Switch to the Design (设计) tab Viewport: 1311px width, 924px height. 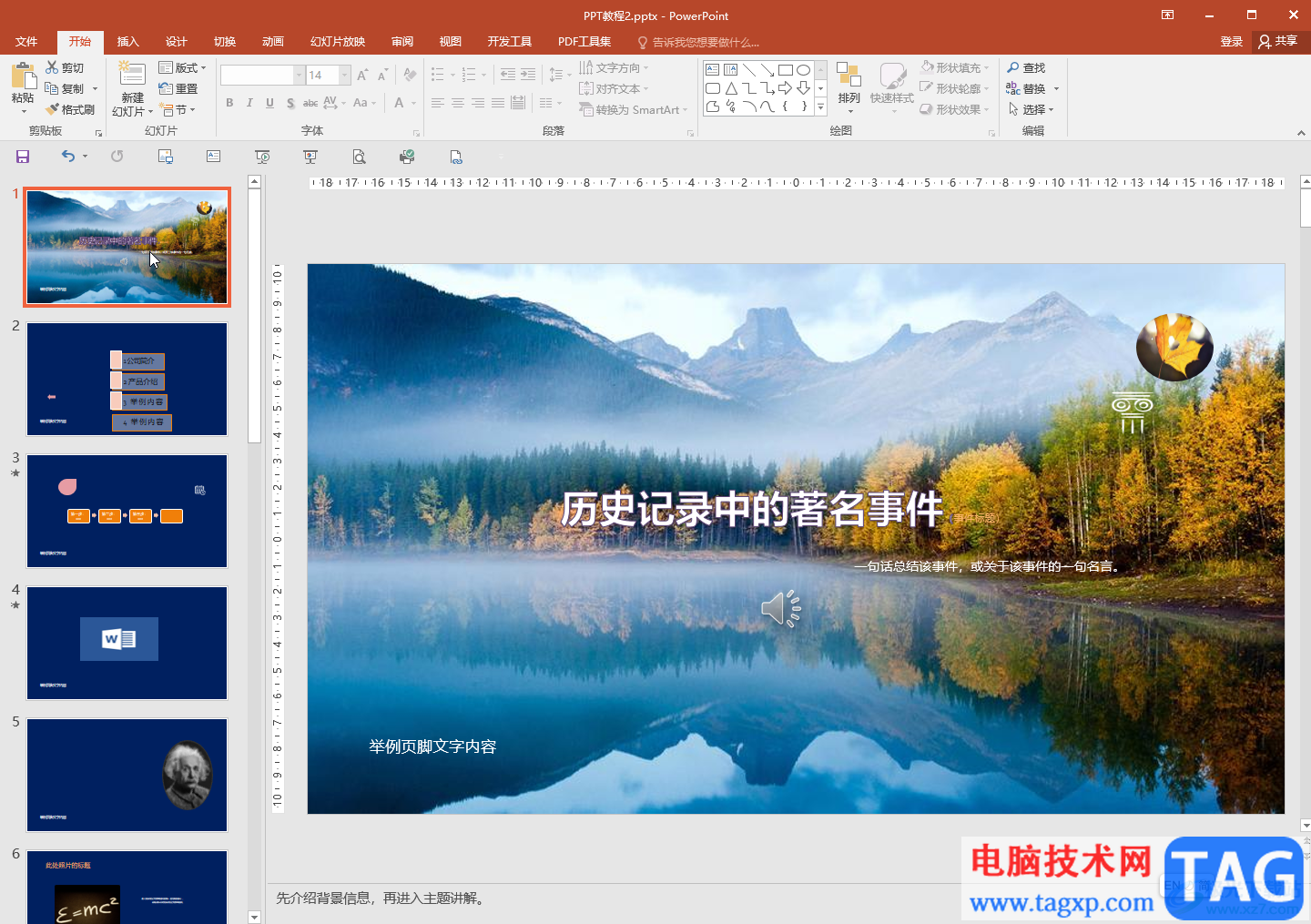click(177, 42)
